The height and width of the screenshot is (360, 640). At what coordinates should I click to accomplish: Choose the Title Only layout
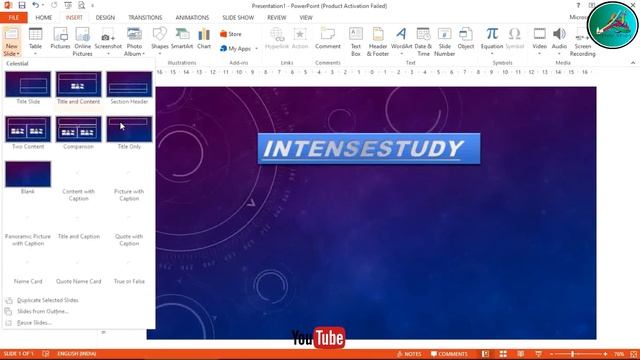tap(129, 133)
